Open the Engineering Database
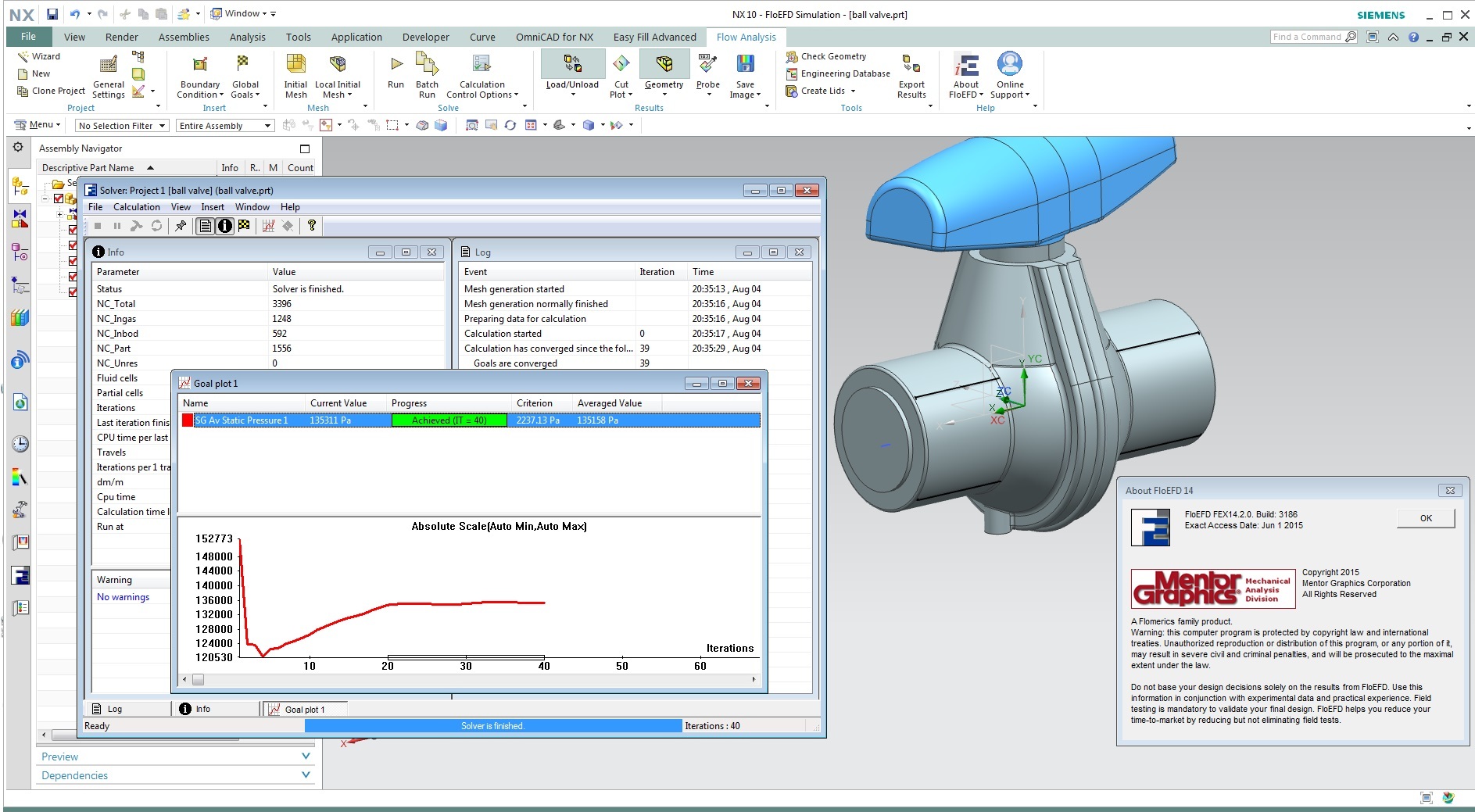Screen dimensions: 1475x812 [838, 73]
